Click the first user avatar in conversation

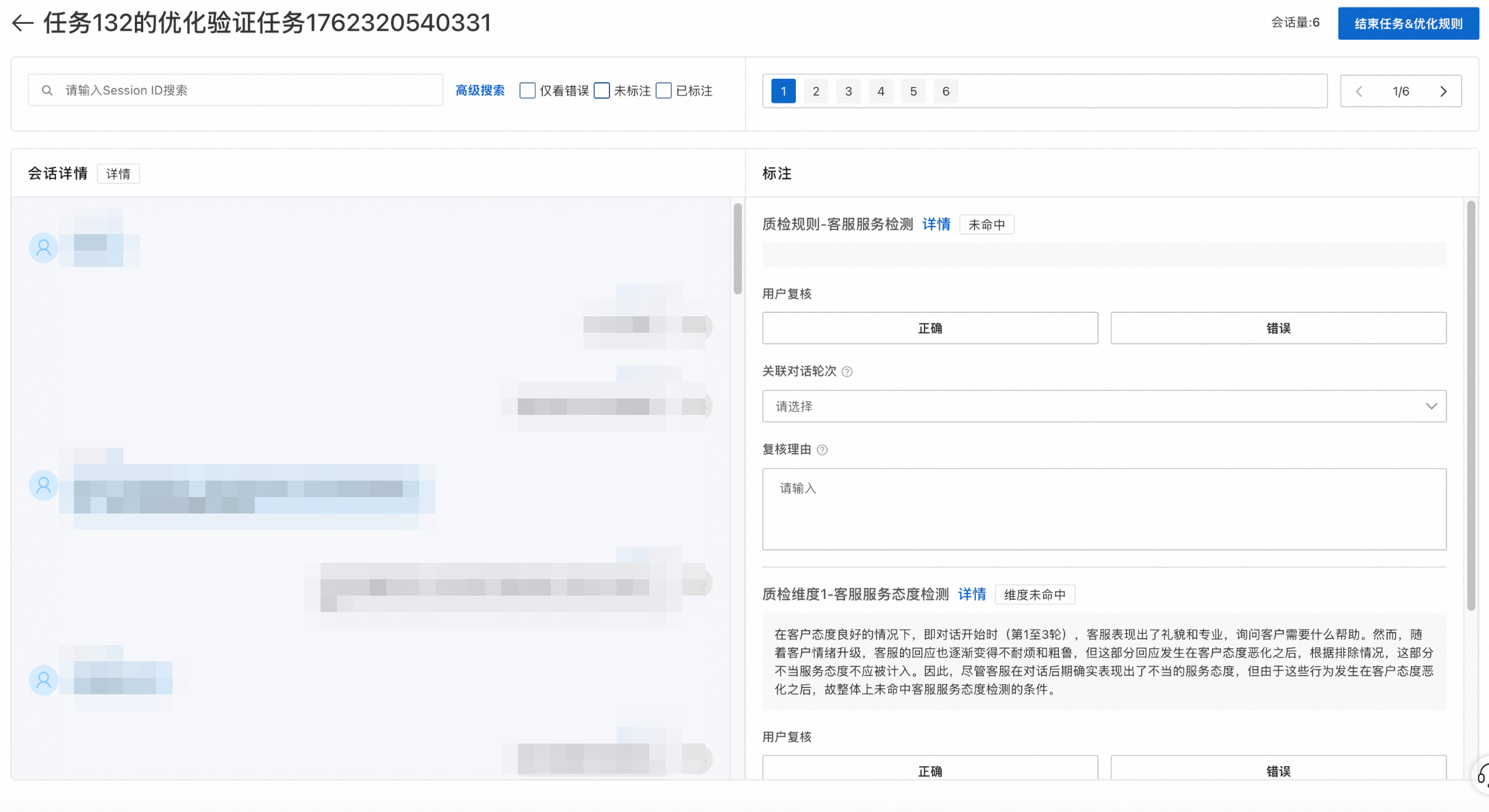(43, 247)
